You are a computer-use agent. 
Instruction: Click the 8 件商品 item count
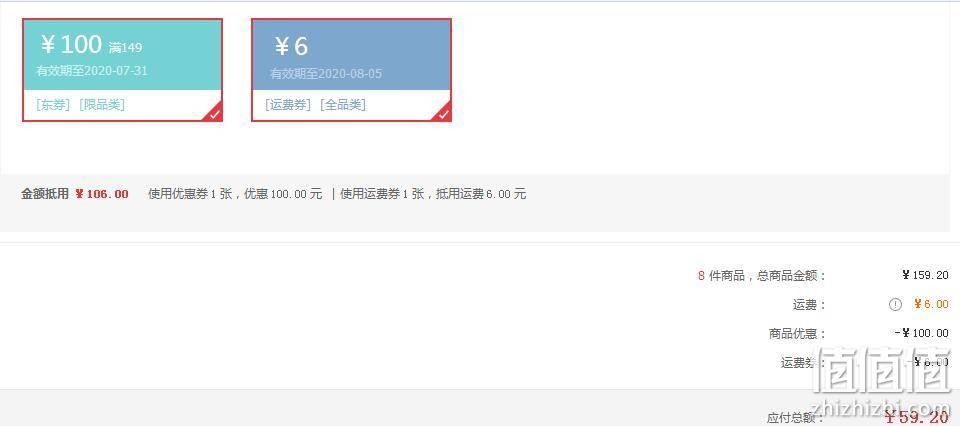[721, 275]
